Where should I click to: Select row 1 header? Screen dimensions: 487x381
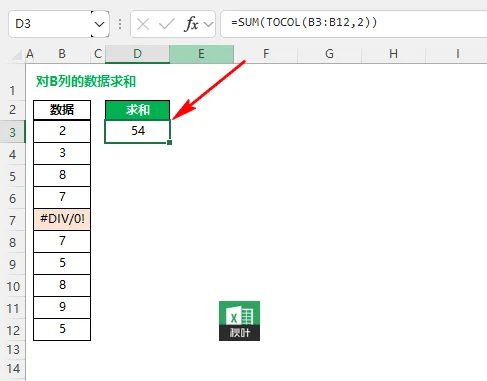[x=13, y=82]
